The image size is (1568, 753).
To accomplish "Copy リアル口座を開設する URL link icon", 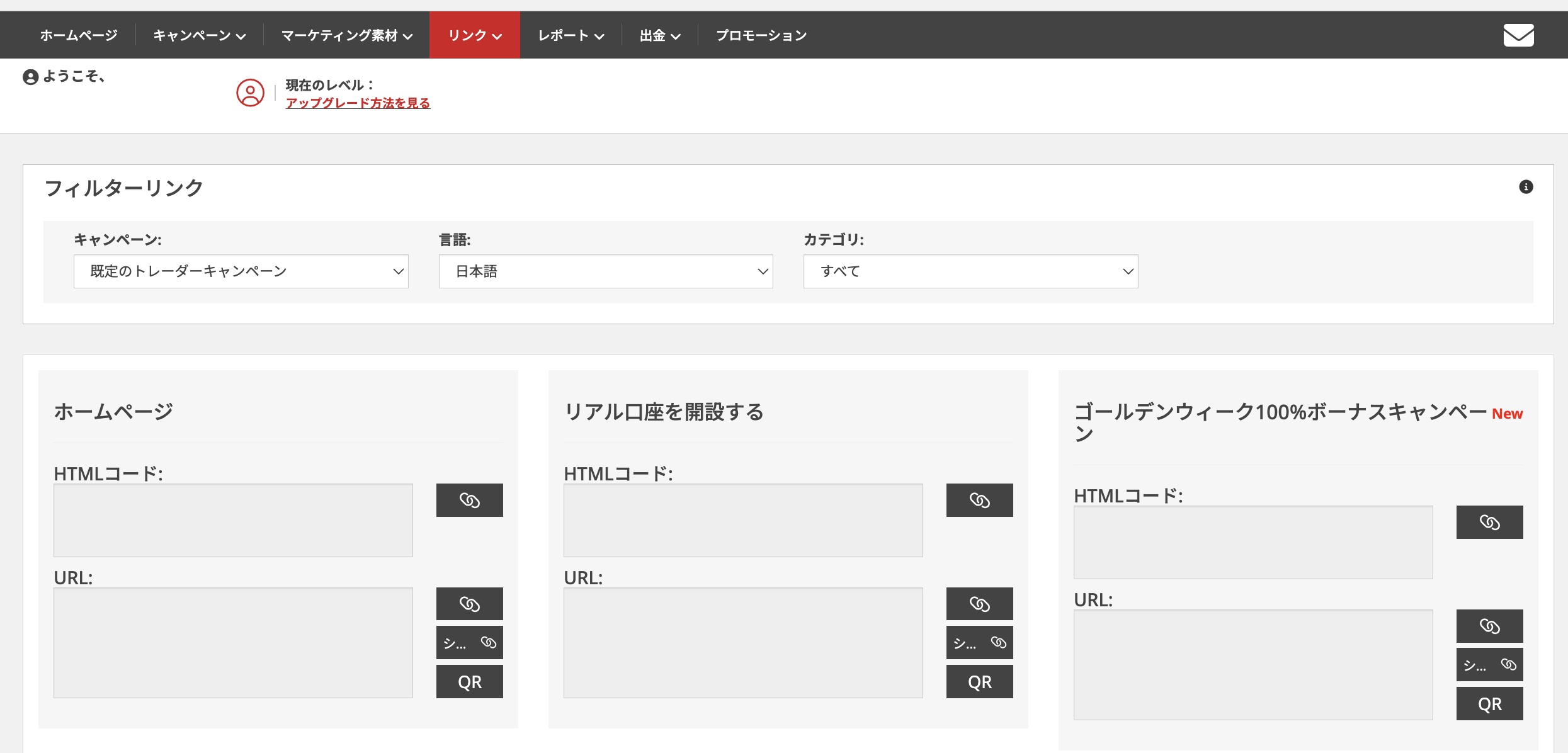I will (x=979, y=604).
